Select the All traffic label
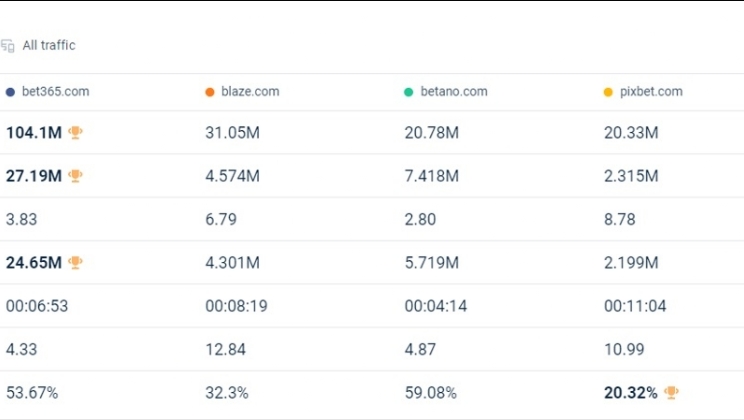The width and height of the screenshot is (744, 420). 49,45
